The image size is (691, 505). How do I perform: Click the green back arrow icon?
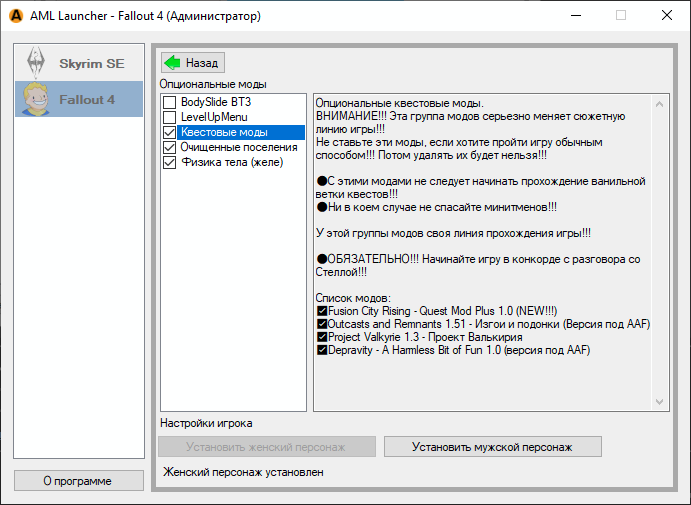pyautogui.click(x=172, y=62)
